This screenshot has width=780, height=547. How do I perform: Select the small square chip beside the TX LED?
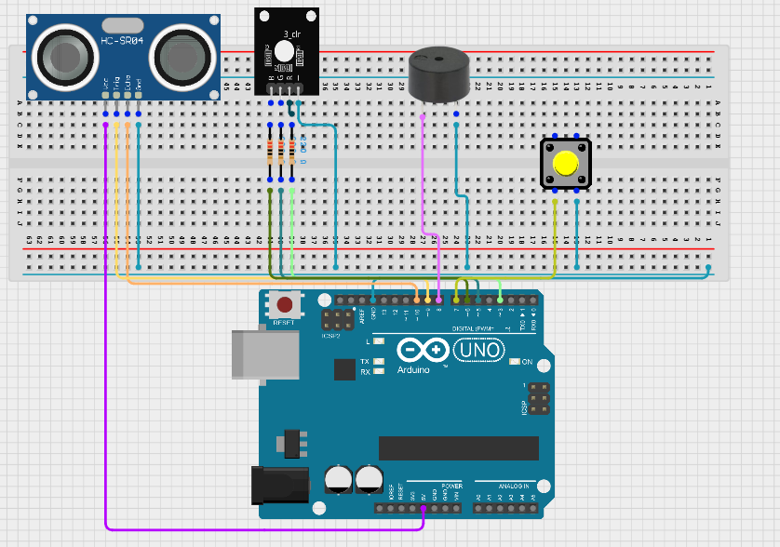(344, 369)
